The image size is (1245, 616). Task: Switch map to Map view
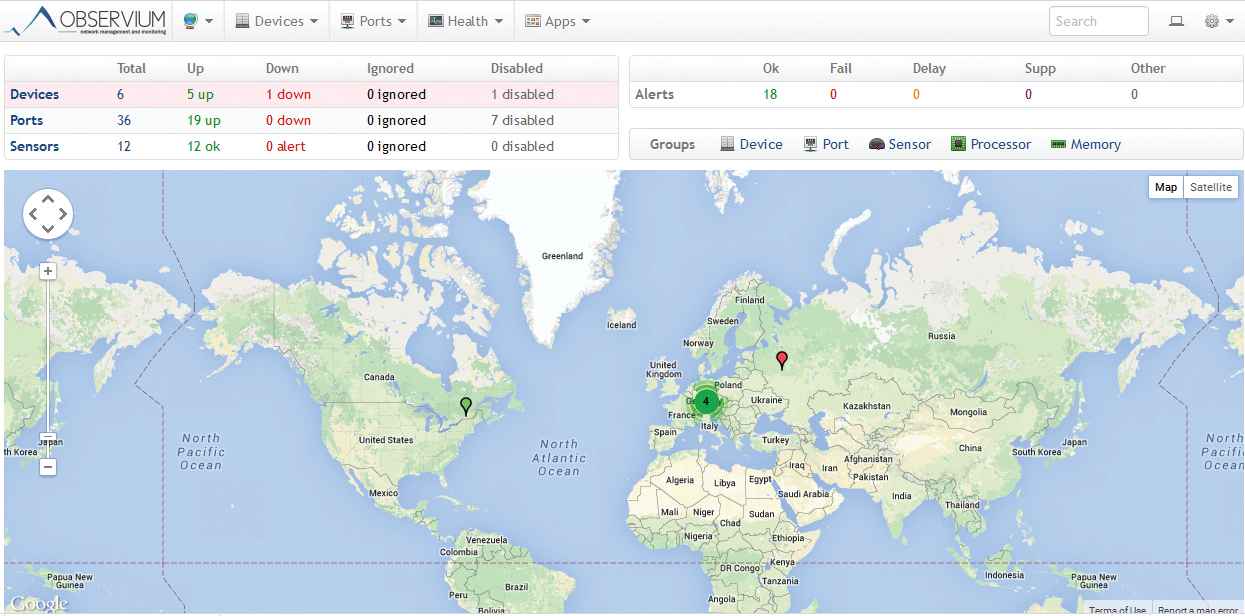(x=1165, y=187)
